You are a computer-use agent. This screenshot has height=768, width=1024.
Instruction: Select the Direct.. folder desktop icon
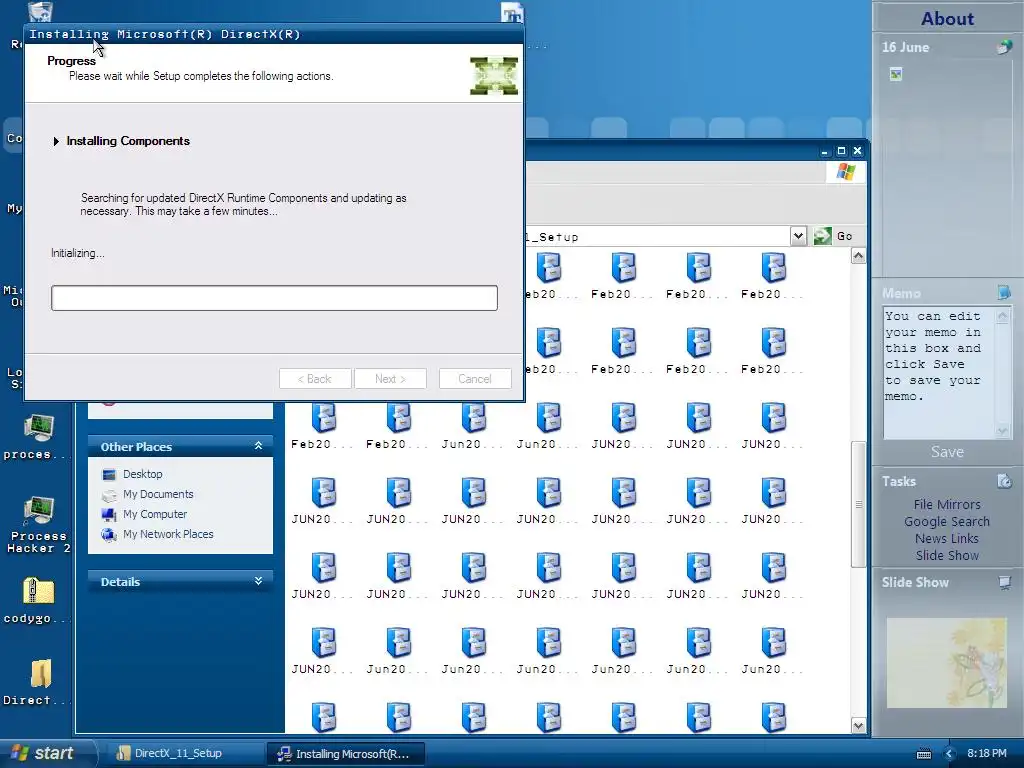click(38, 682)
